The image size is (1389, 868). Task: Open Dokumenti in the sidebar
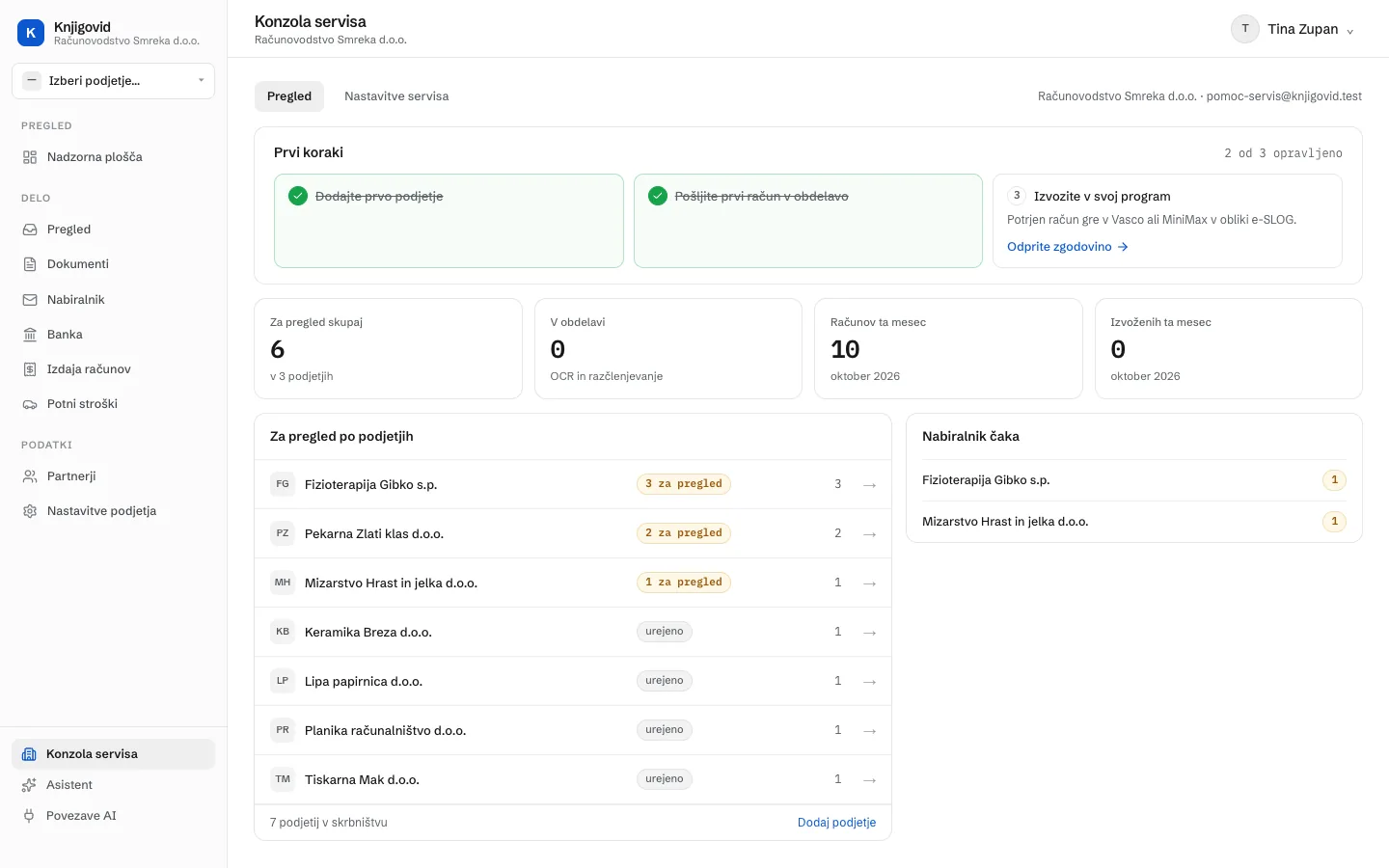pyautogui.click(x=113, y=264)
